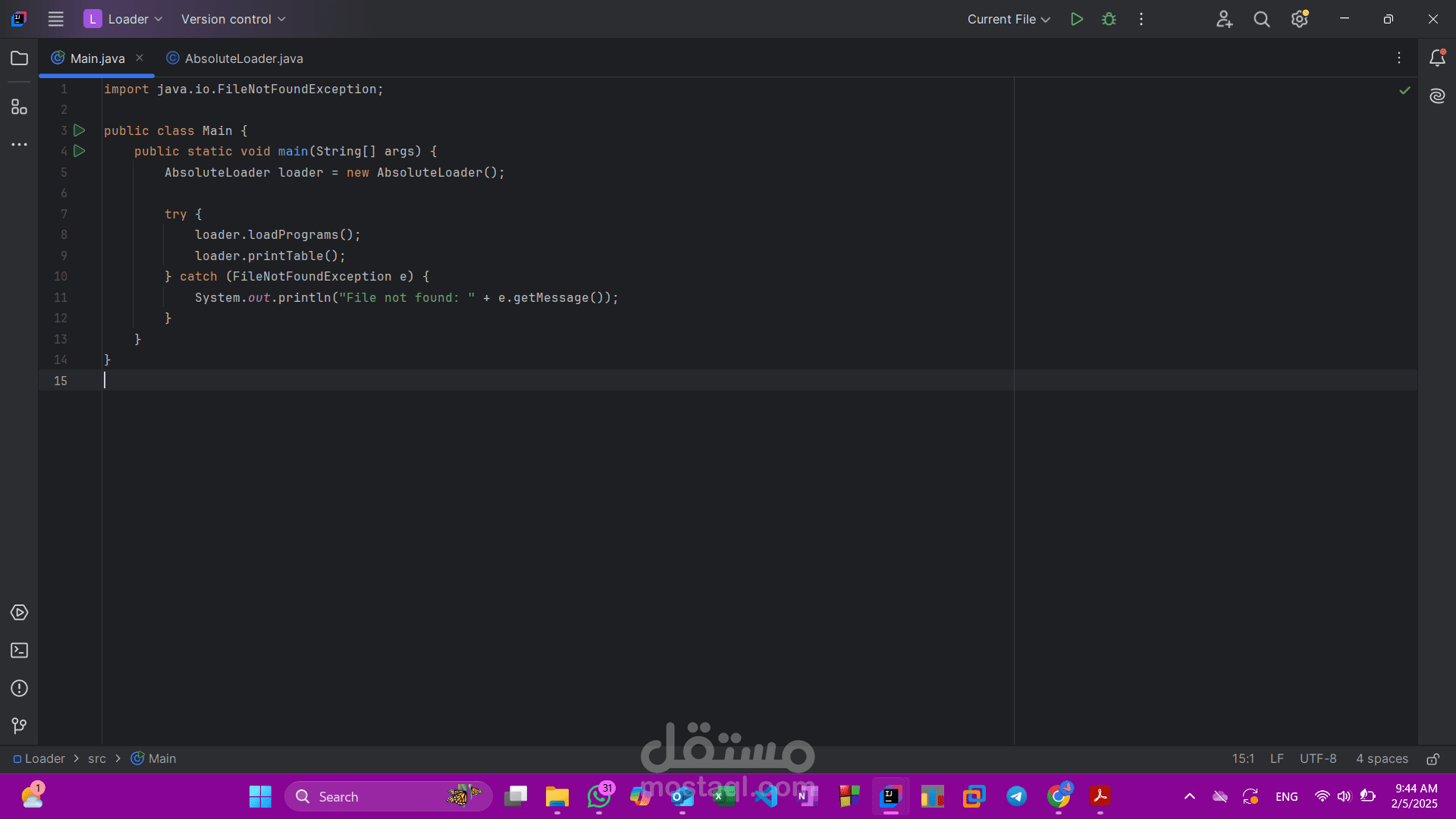
Task: Open the Notifications bell icon
Action: click(1437, 58)
